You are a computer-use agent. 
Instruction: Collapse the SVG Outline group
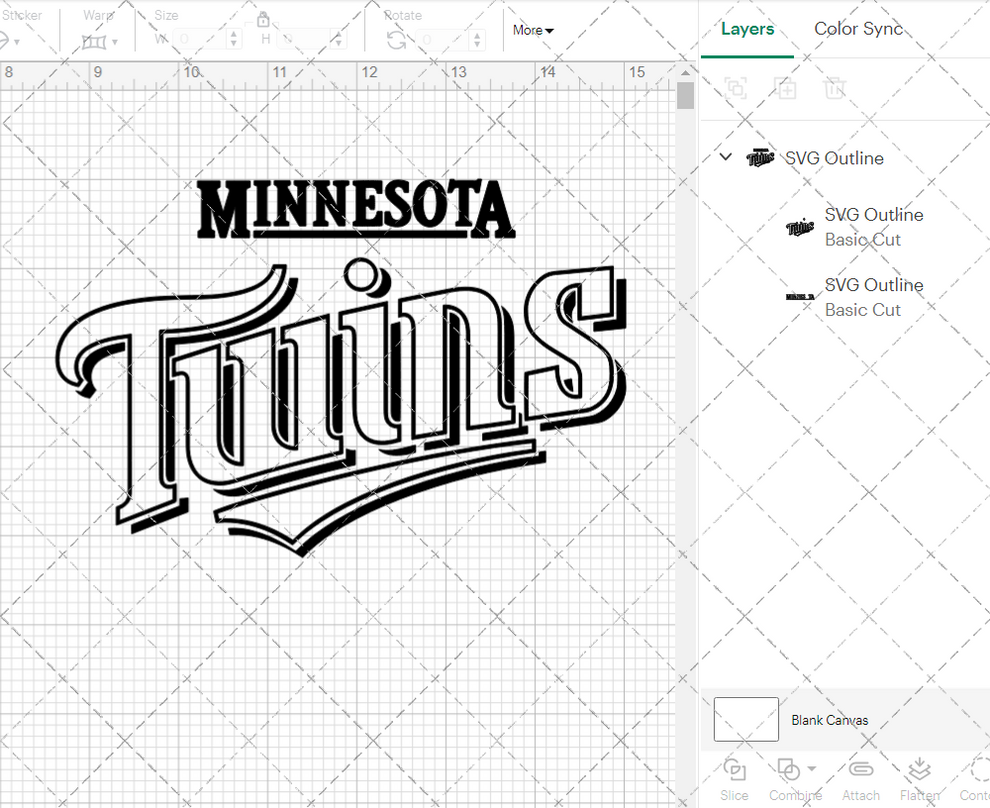tap(725, 157)
